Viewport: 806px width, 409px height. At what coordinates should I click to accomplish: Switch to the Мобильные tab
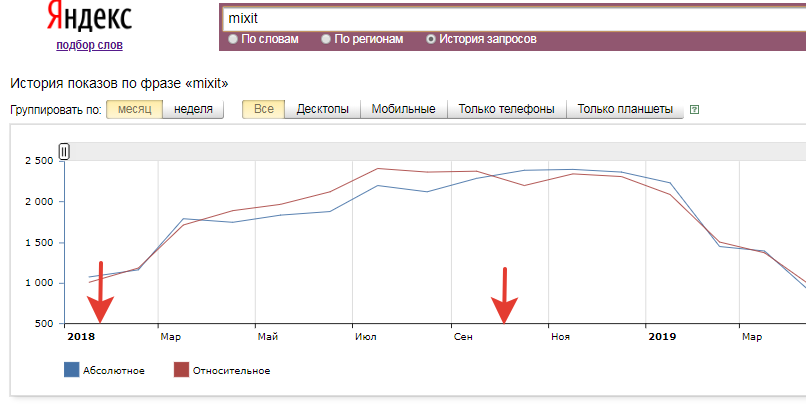pos(404,109)
